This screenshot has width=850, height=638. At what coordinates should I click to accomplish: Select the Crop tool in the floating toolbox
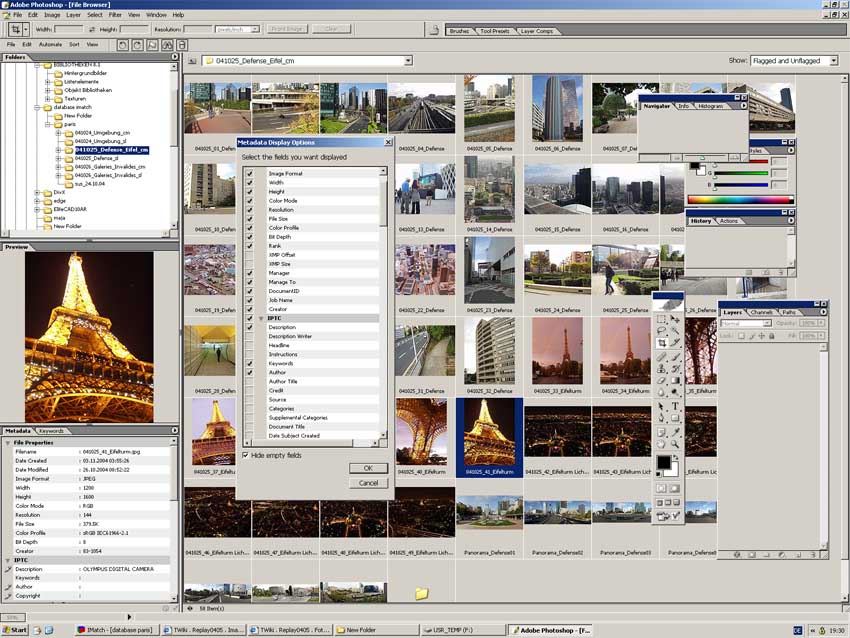click(x=661, y=343)
